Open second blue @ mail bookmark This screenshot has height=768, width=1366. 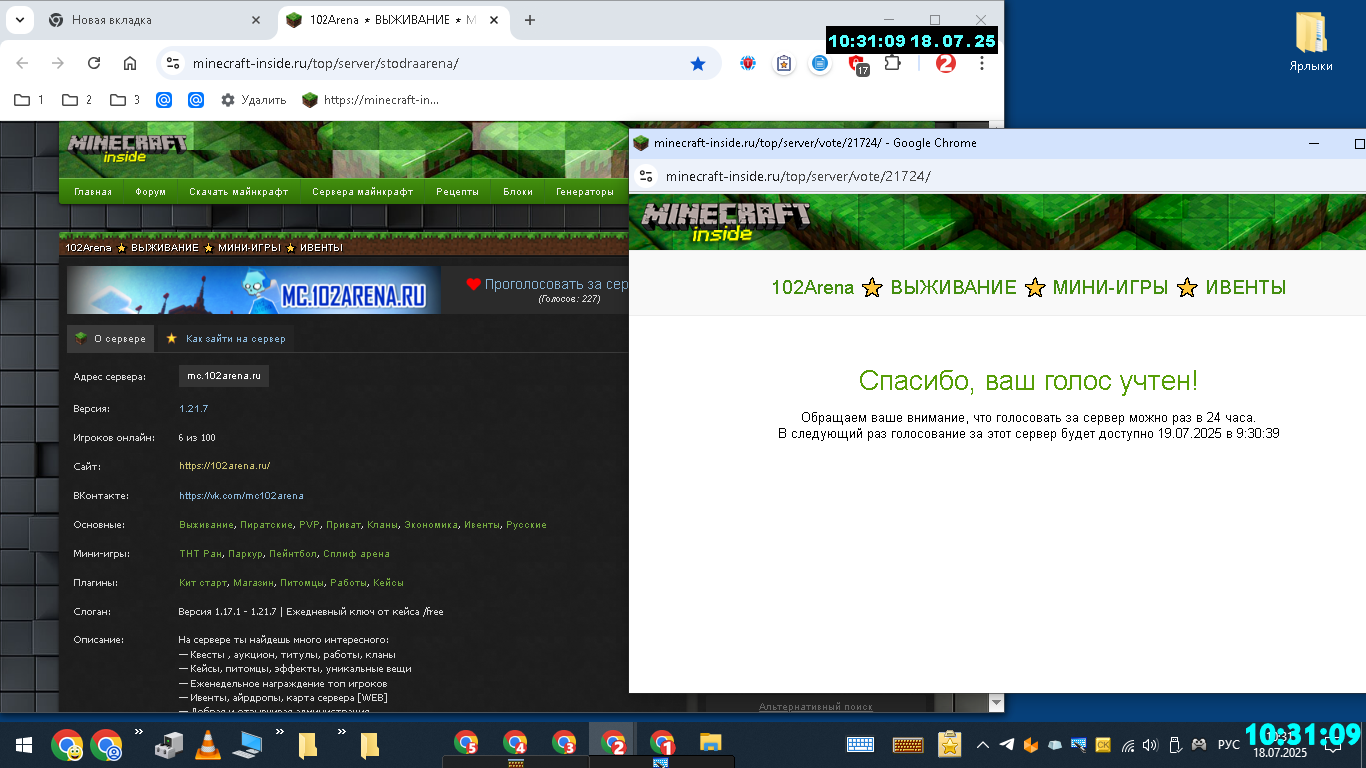[196, 100]
